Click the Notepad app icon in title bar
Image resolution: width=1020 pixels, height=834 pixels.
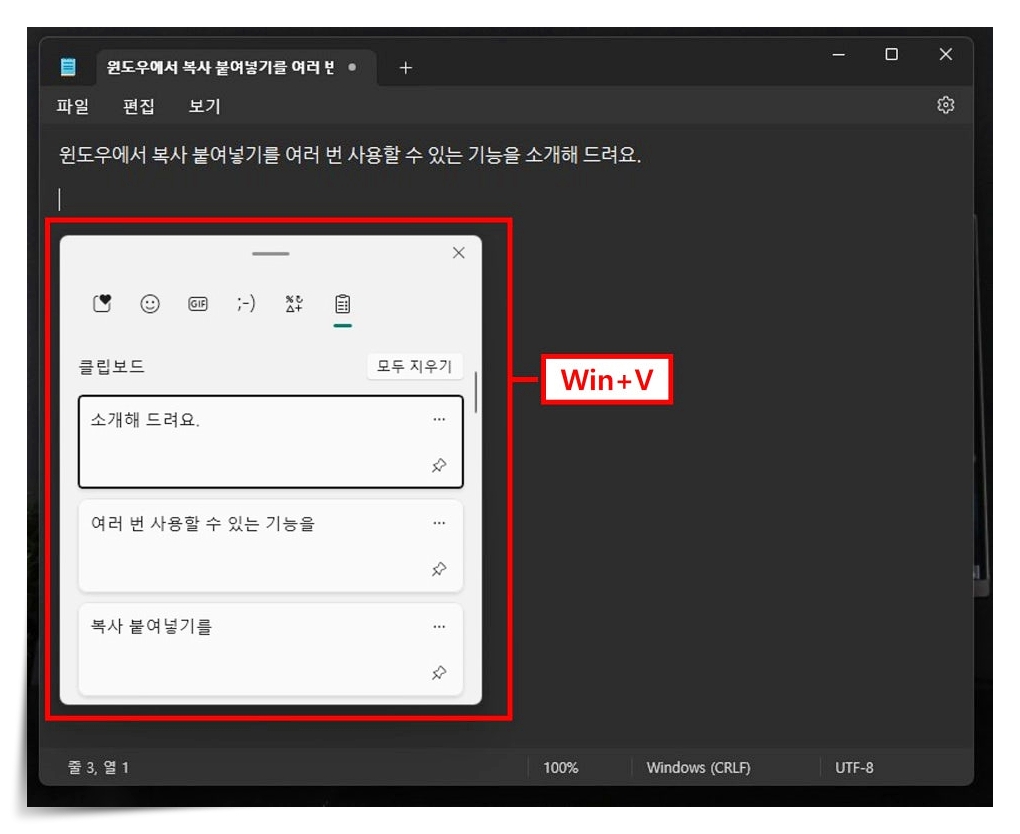68,66
